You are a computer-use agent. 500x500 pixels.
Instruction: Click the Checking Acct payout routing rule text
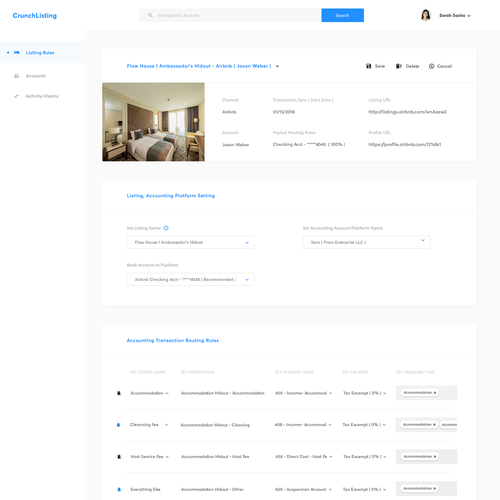[309, 144]
